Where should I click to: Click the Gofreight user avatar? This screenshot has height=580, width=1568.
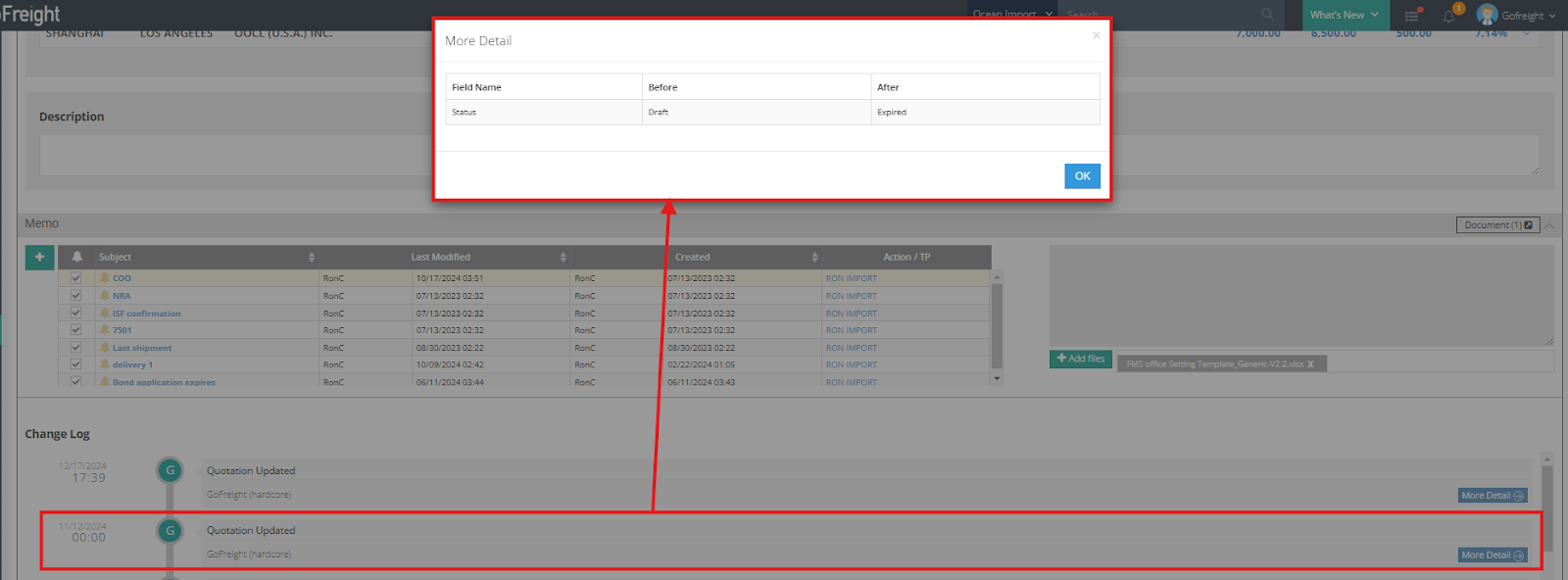click(1487, 15)
